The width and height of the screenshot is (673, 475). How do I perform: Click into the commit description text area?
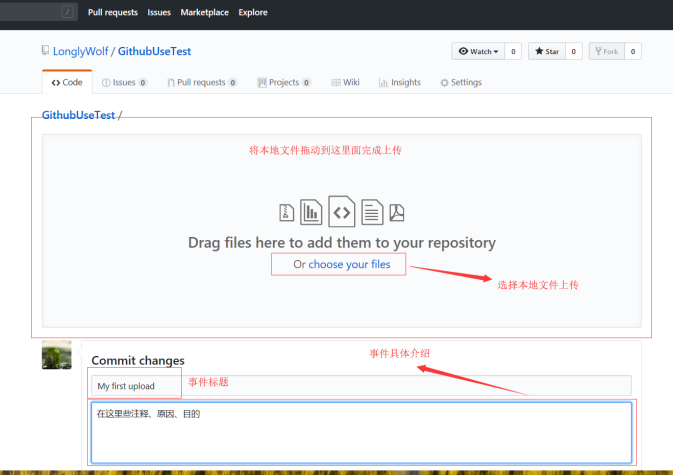pos(360,432)
